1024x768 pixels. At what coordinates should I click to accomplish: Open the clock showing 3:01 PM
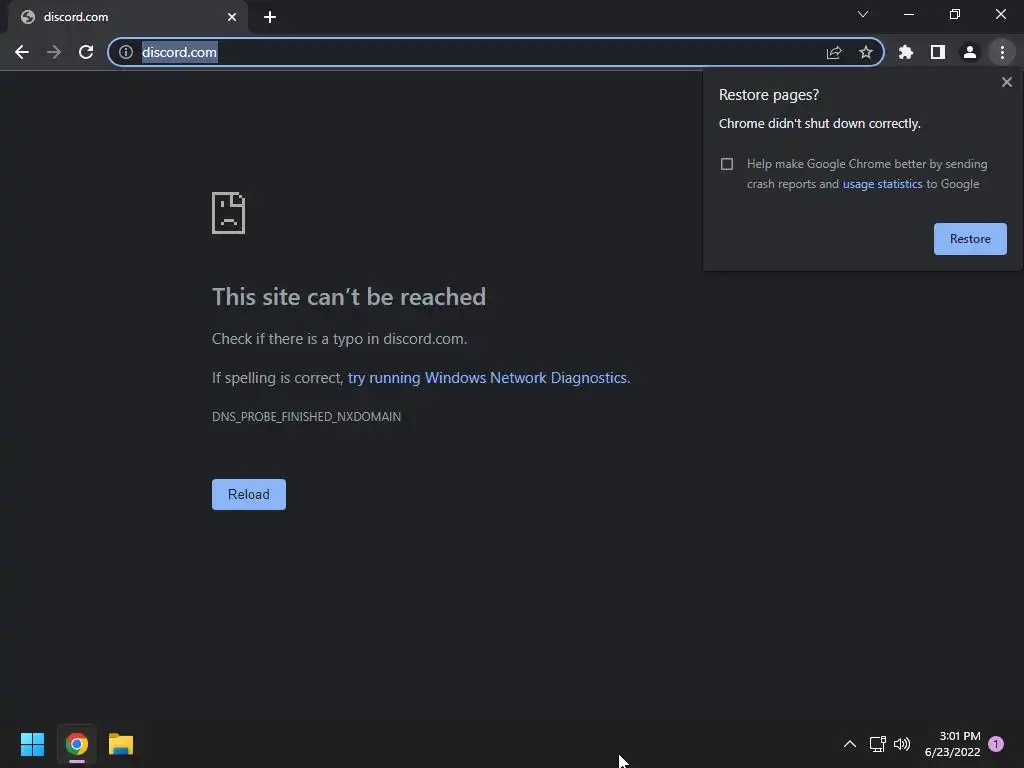tap(952, 744)
